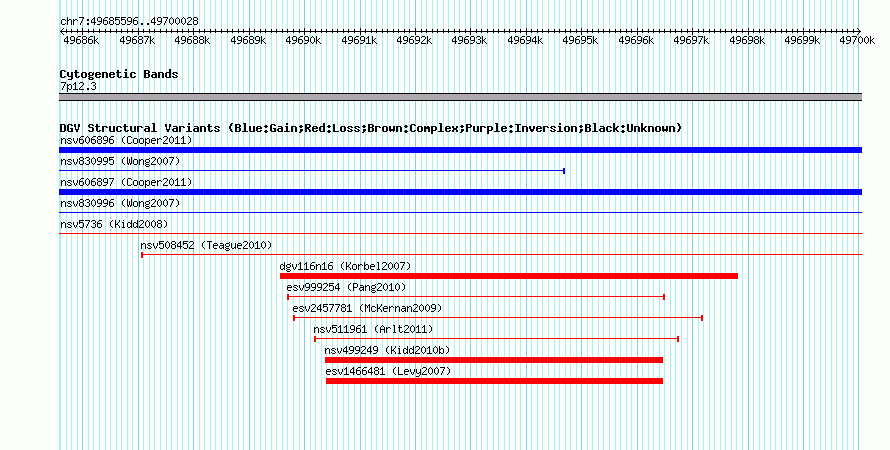The width and height of the screenshot is (890, 450).
Task: Click the esv1466481 (Levy2007) label
Action: [x=388, y=371]
